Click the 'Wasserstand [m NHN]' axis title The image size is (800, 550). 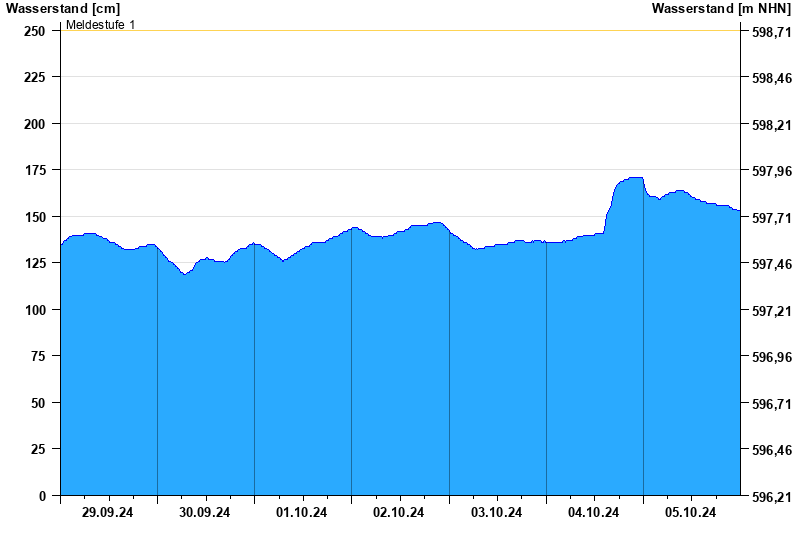click(721, 8)
